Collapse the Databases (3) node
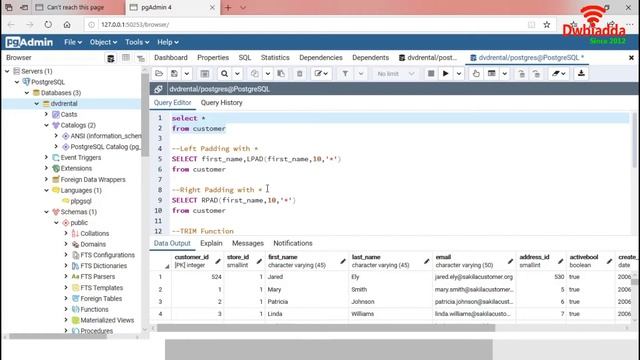The image size is (640, 360). (27, 93)
